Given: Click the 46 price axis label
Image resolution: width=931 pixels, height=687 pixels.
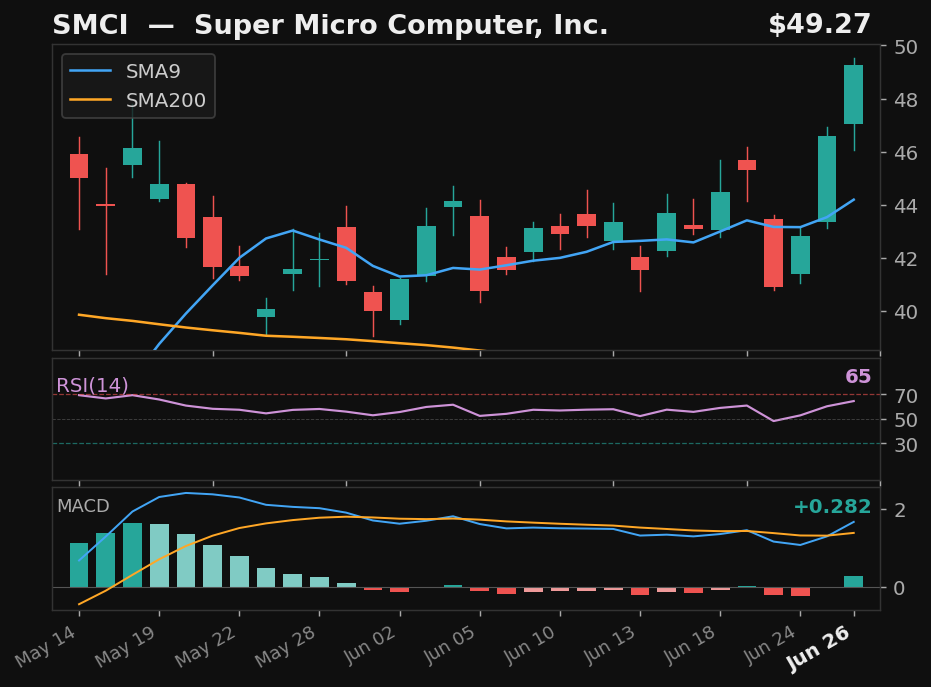Looking at the screenshot, I should click(x=905, y=153).
